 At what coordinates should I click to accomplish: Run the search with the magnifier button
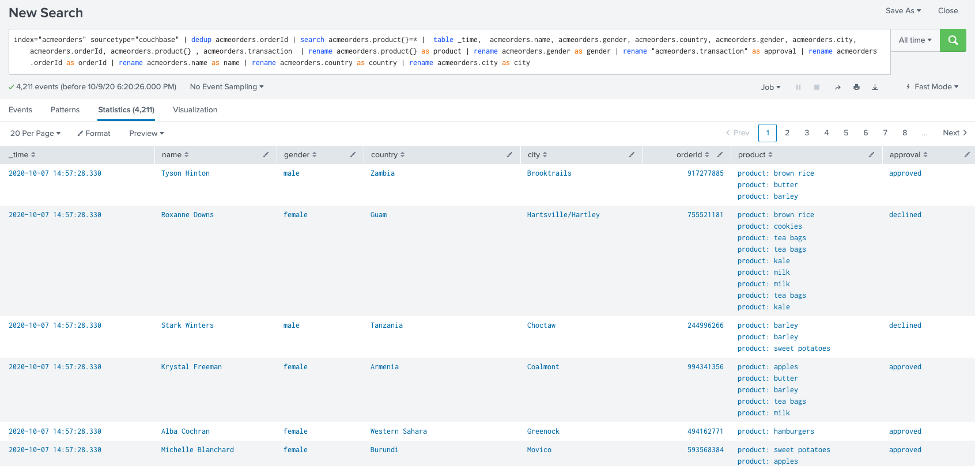pos(953,40)
